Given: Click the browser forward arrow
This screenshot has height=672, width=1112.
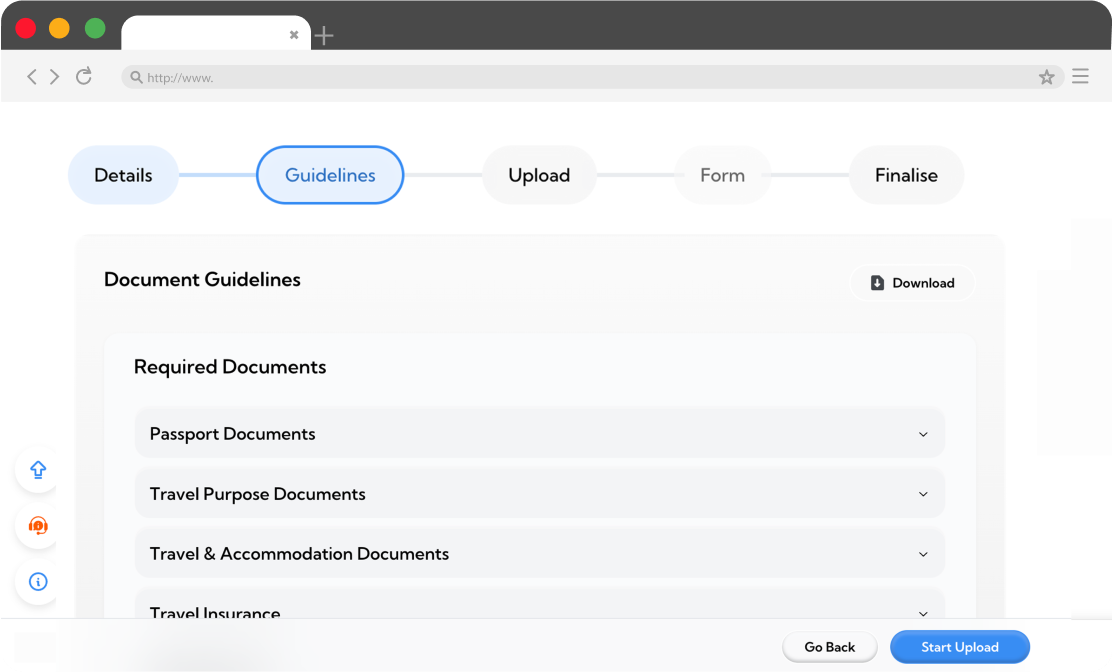Looking at the screenshot, I should point(55,77).
